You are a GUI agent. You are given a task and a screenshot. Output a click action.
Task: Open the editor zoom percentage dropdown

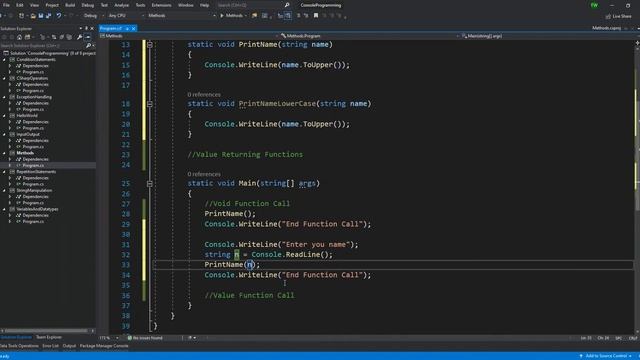109,338
